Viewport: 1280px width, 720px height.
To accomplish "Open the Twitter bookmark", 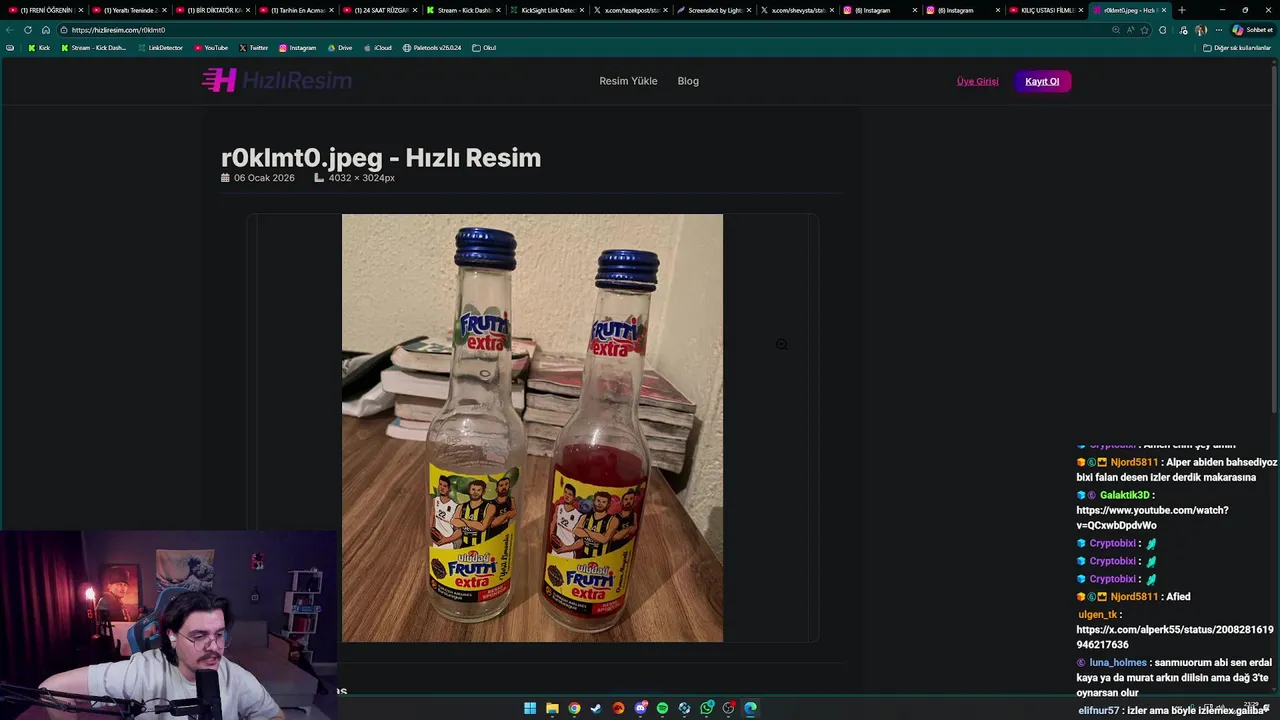I will tap(254, 48).
